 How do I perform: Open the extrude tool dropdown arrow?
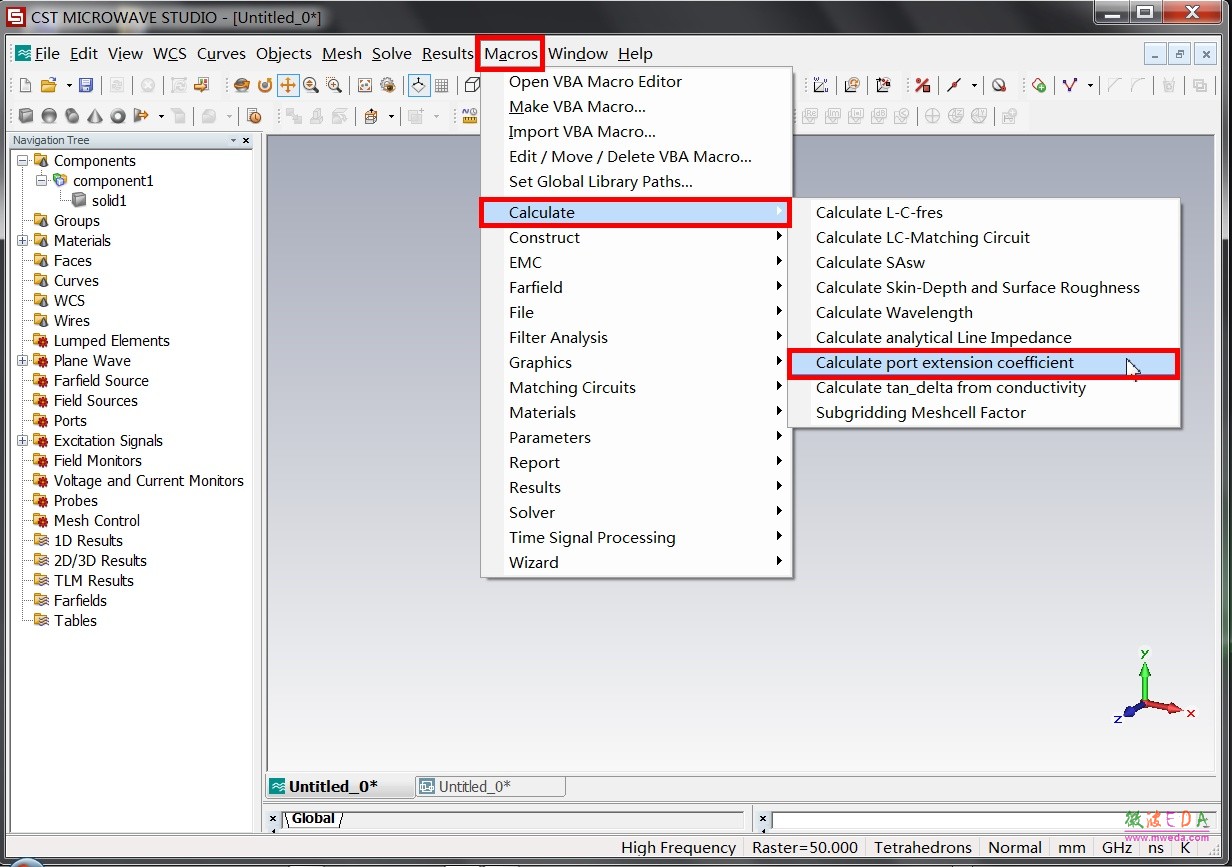coord(160,116)
